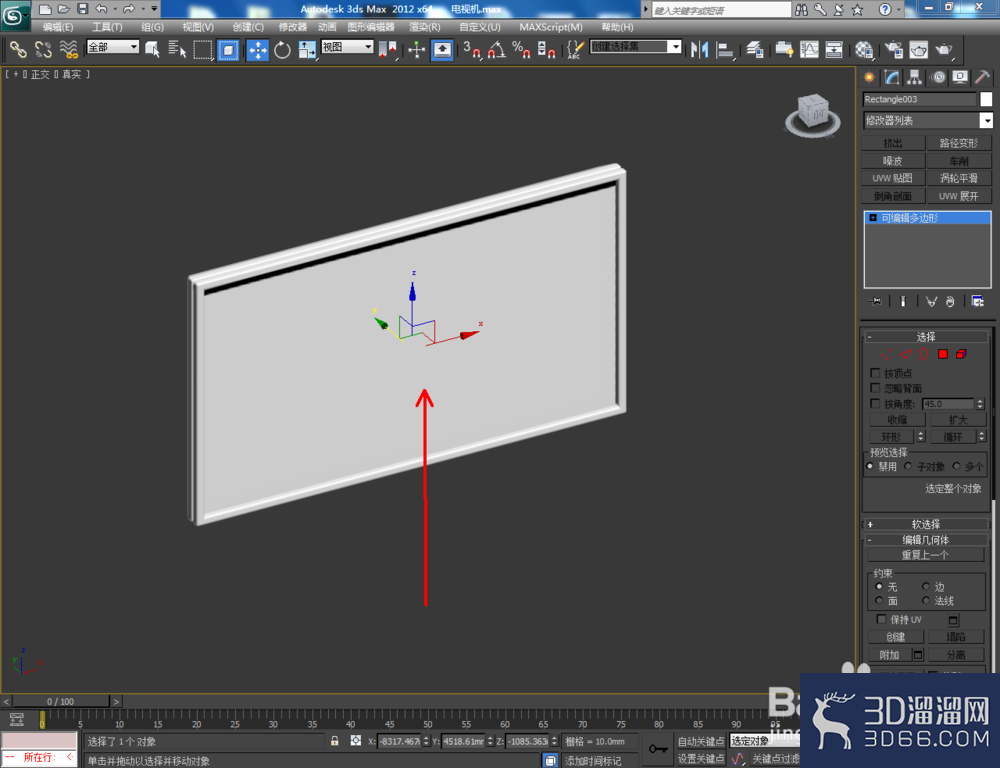Enable the 按角度 checkbox
Image resolution: width=1000 pixels, height=768 pixels.
coord(875,403)
